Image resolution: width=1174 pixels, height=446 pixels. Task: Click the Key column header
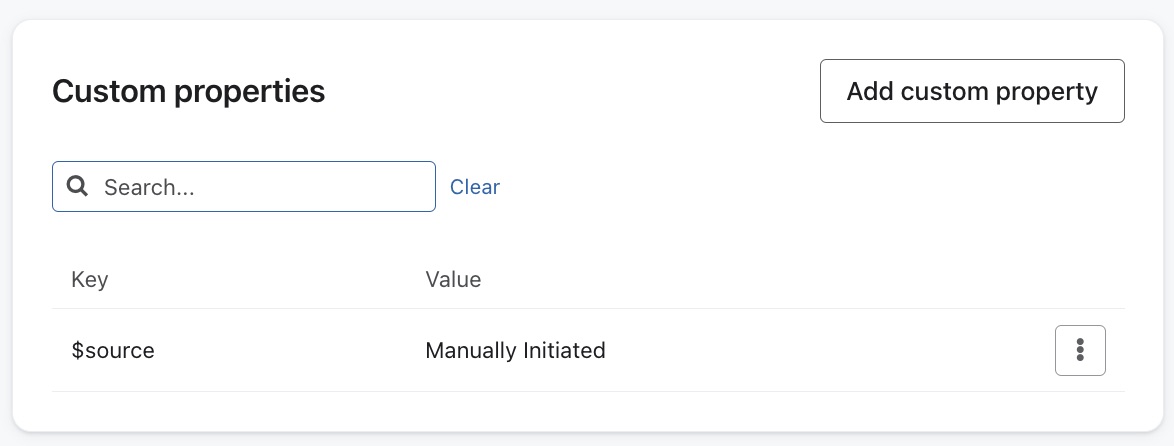(90, 280)
